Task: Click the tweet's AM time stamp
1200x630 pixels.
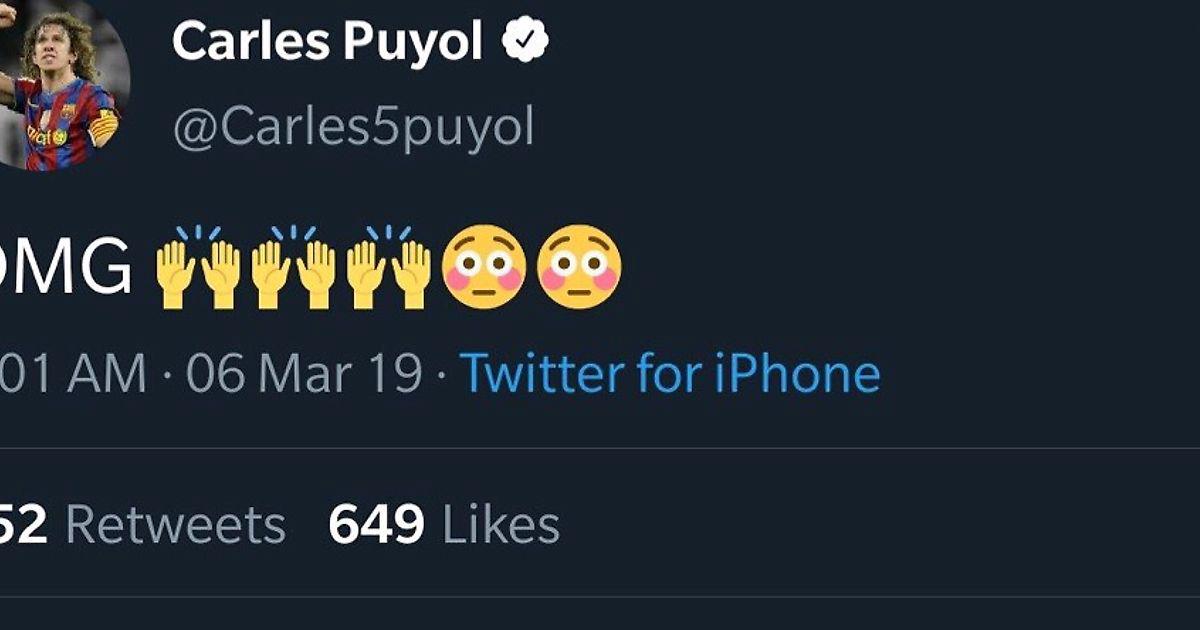Action: point(72,374)
